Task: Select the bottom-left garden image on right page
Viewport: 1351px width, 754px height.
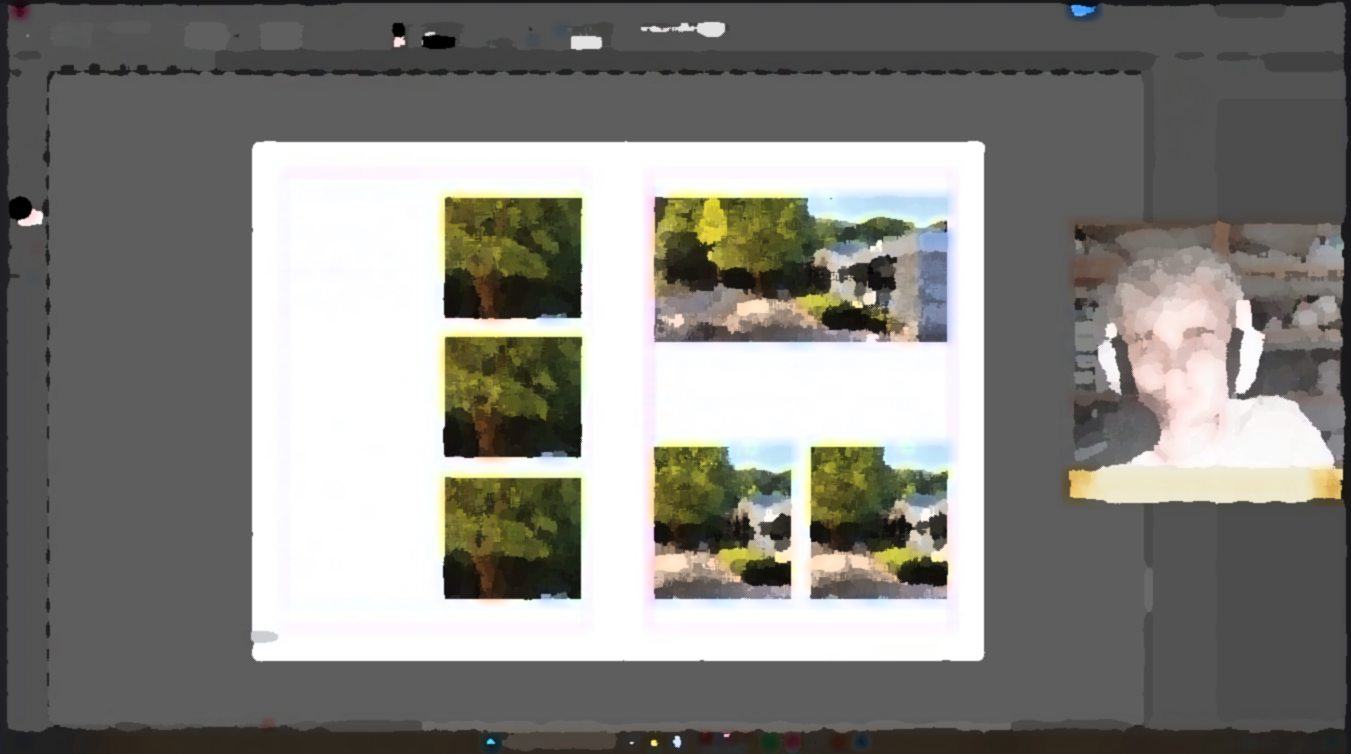Action: coord(722,522)
